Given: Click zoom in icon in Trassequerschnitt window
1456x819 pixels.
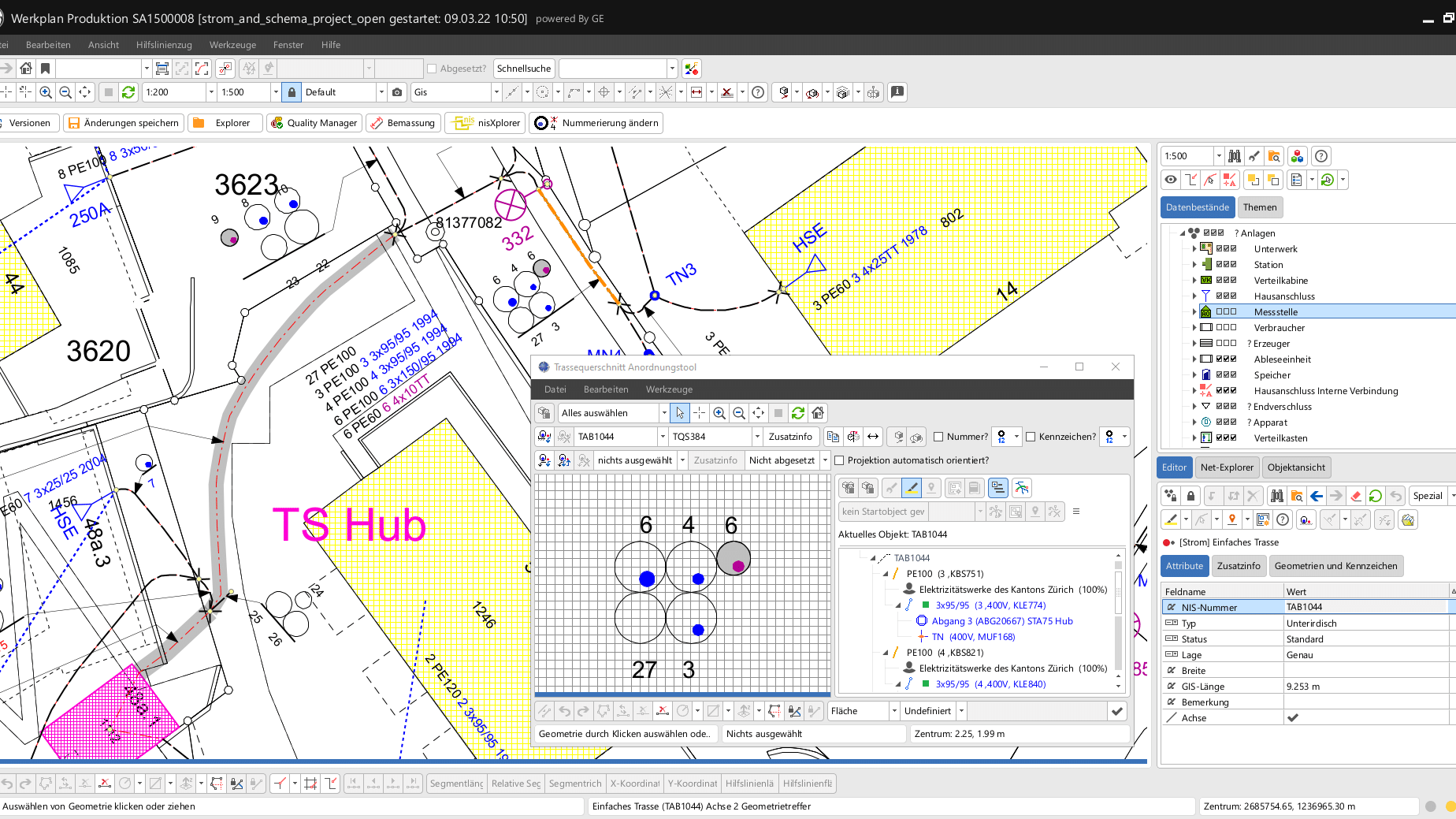Looking at the screenshot, I should pos(719,413).
